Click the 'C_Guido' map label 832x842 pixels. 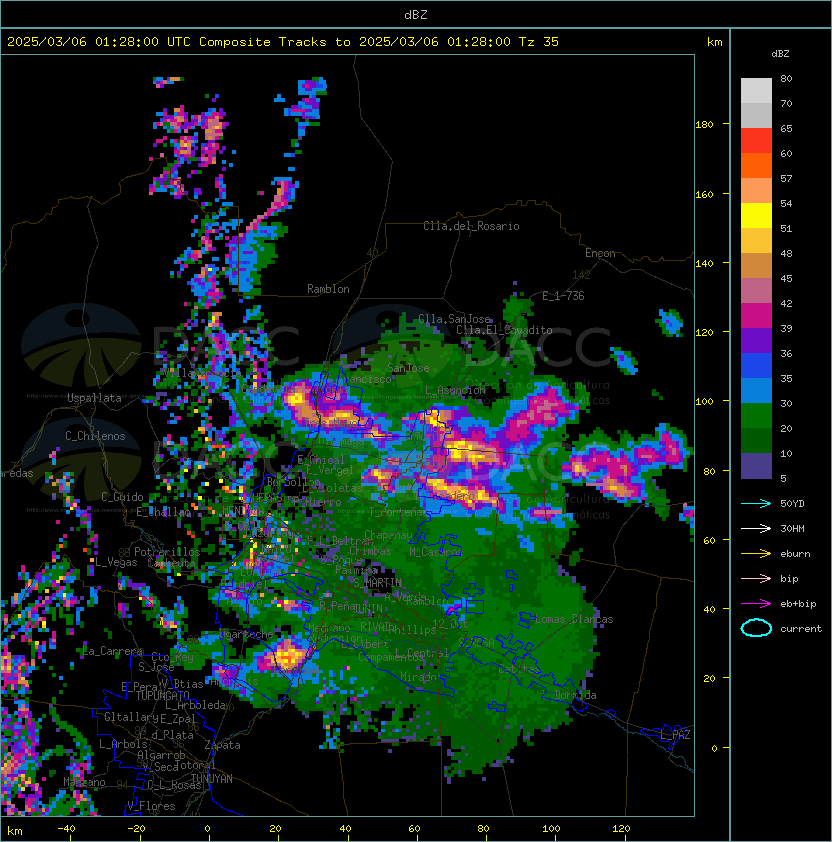122,497
